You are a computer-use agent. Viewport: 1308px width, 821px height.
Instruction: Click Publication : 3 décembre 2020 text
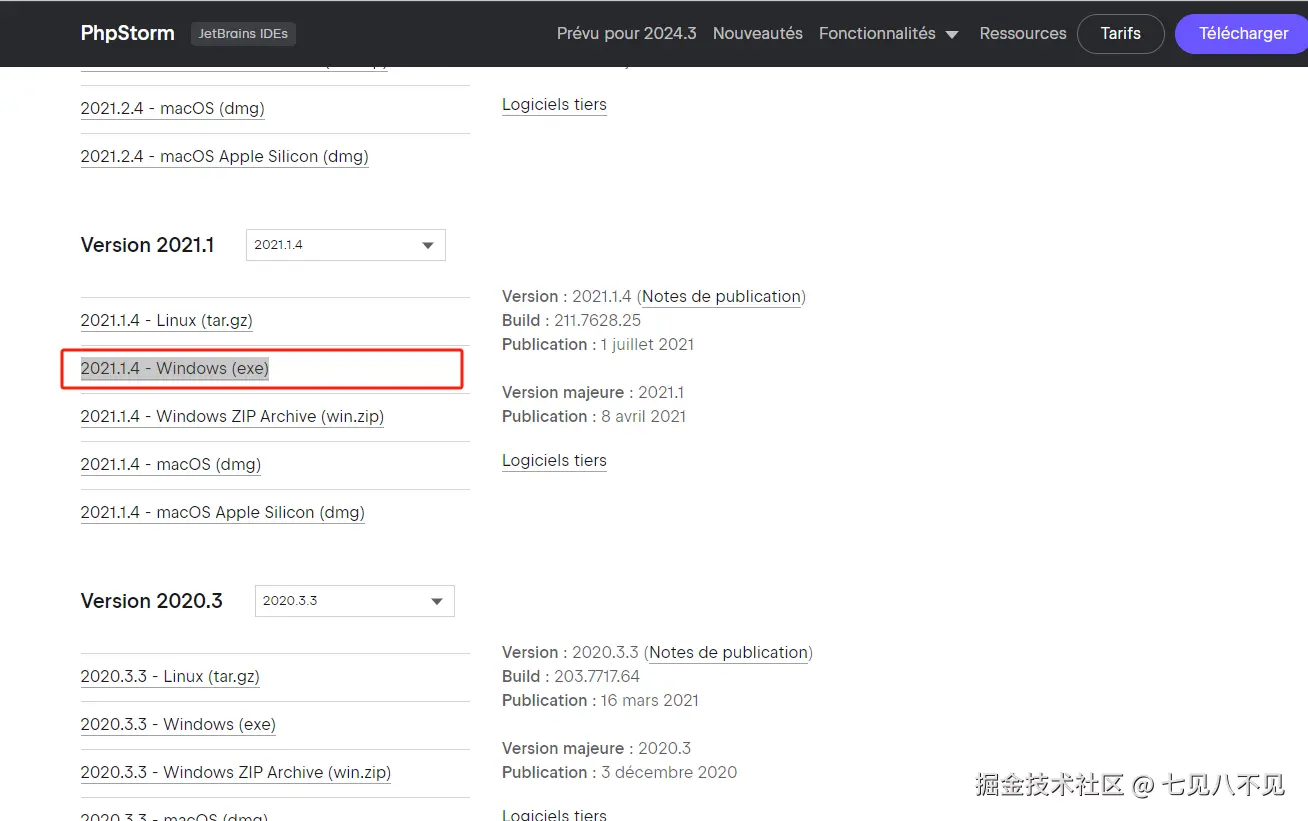point(620,772)
